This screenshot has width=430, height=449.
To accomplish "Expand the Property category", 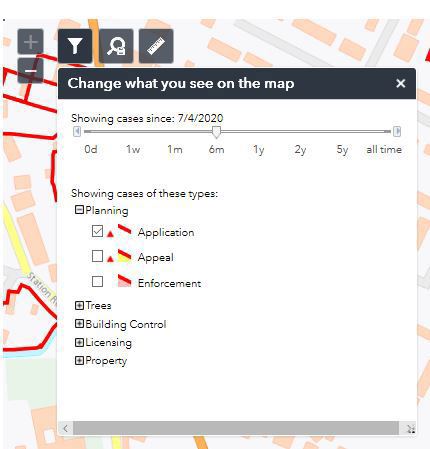I will [x=79, y=360].
